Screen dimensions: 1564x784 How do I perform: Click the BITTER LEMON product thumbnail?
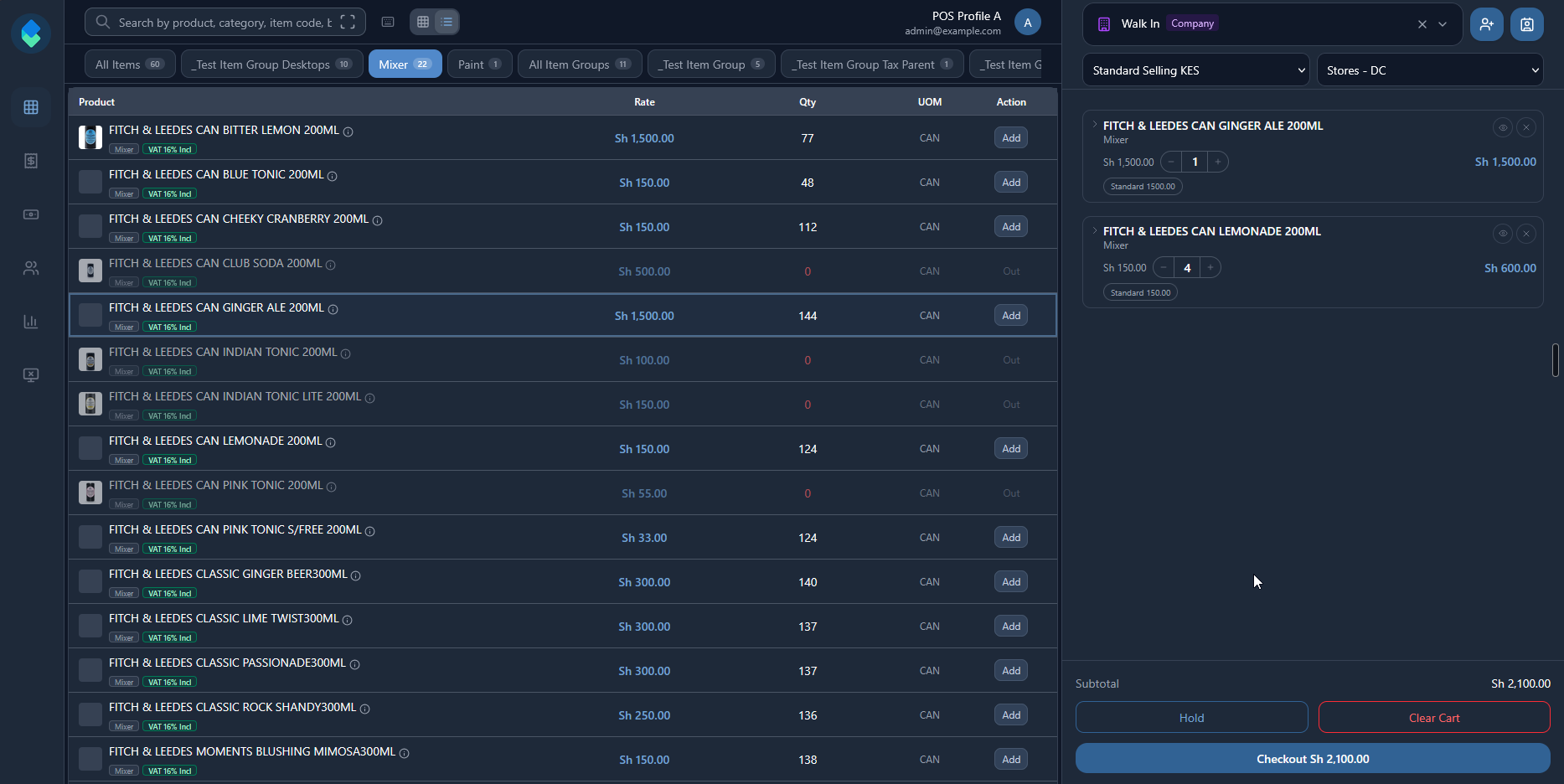pos(90,137)
